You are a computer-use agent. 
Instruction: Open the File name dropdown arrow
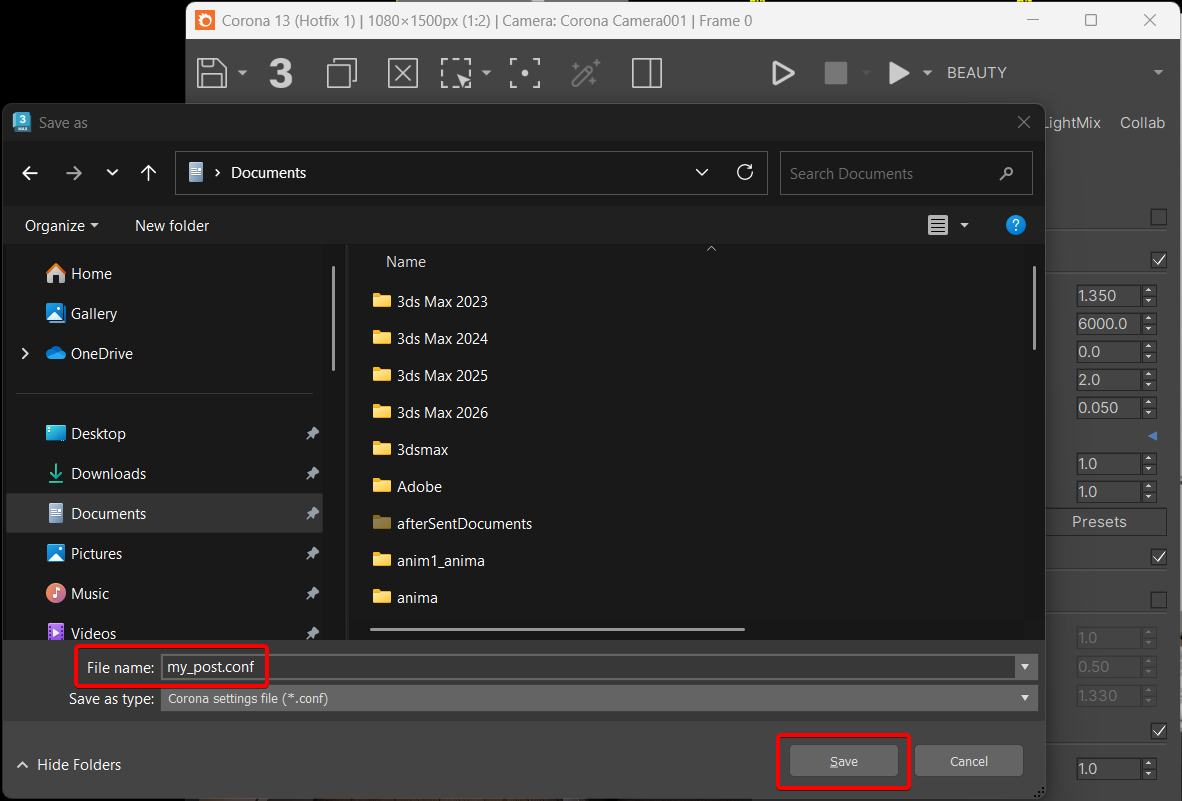[x=1024, y=667]
